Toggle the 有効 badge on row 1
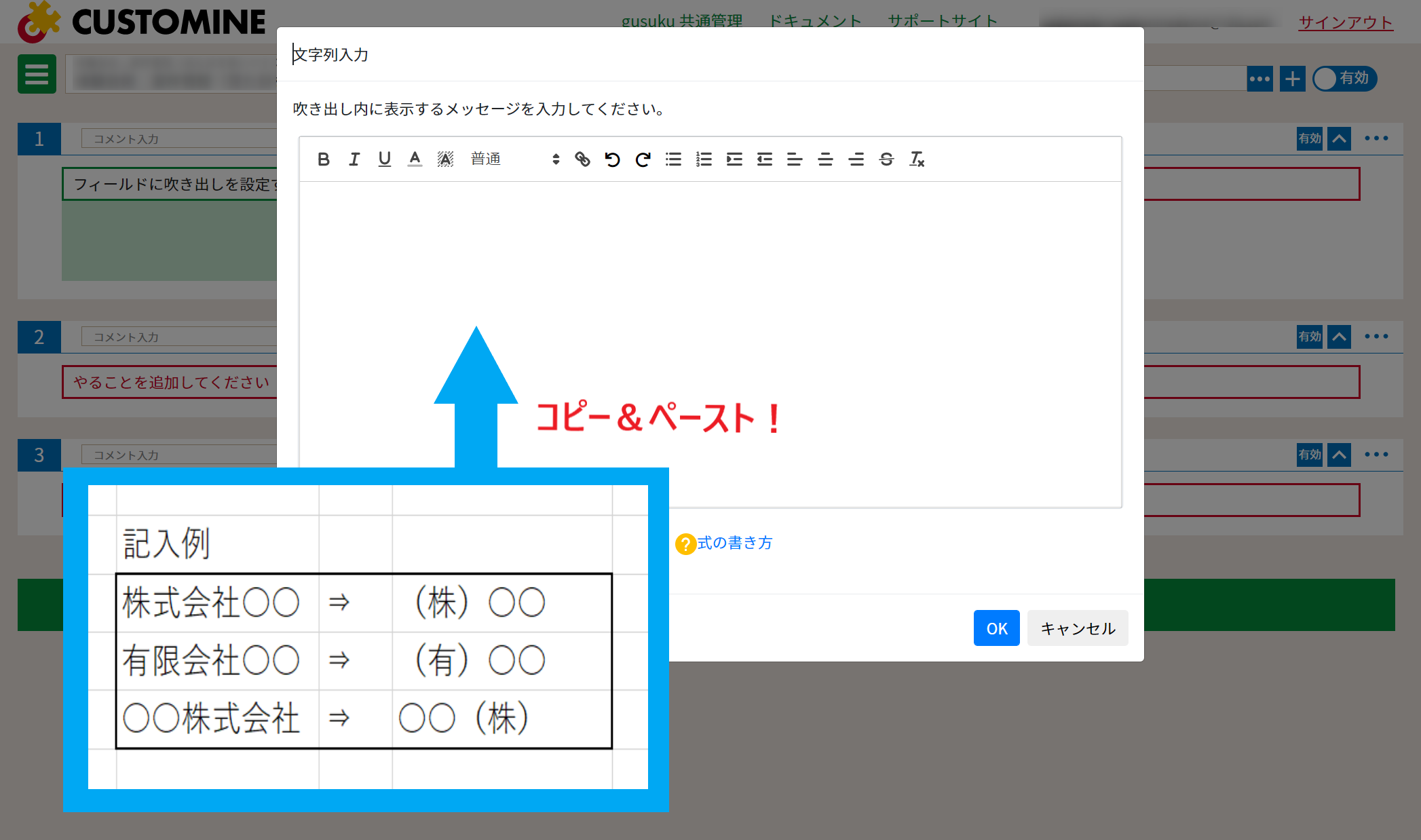This screenshot has width=1421, height=840. click(x=1309, y=138)
